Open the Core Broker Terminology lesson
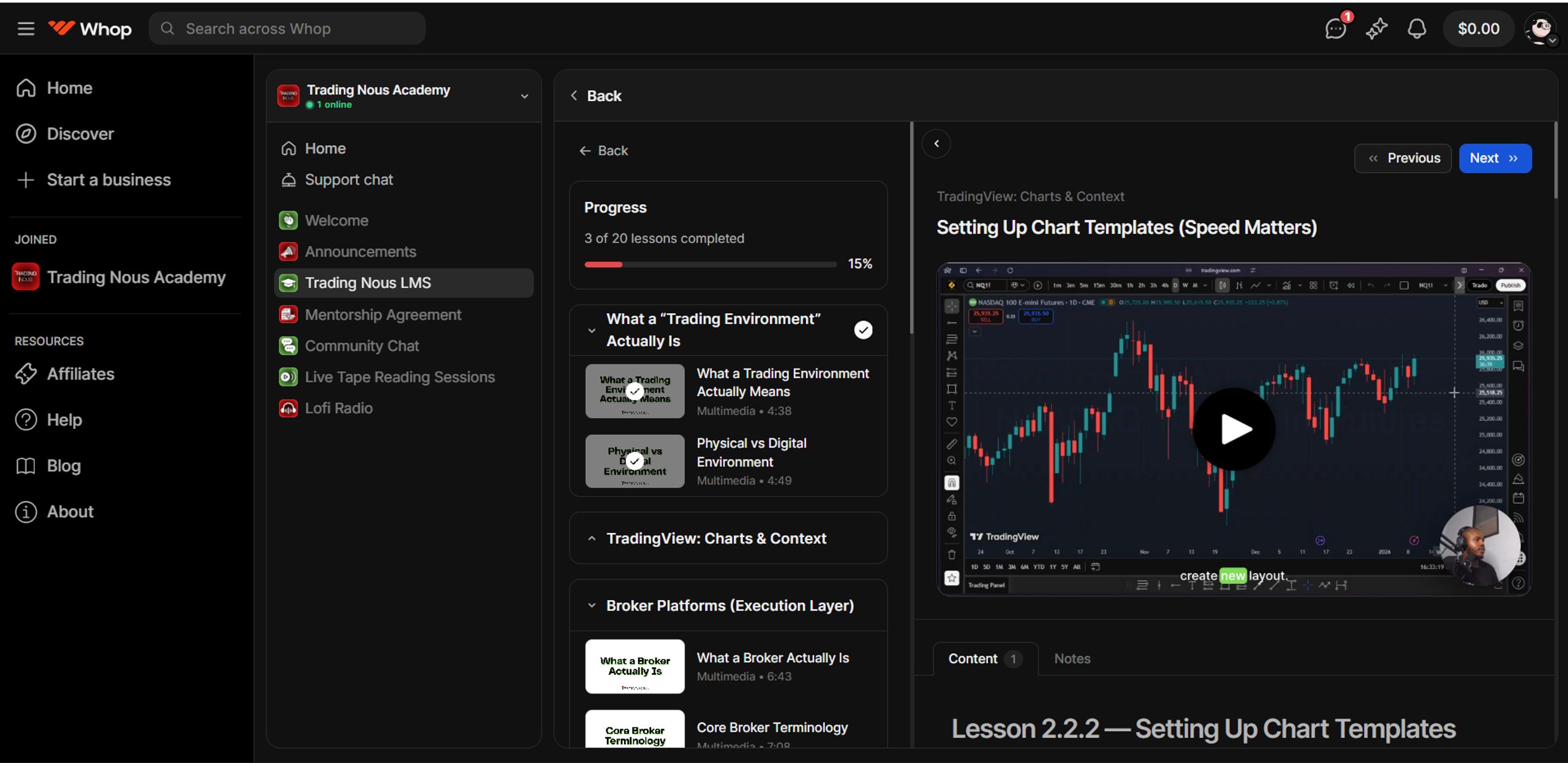1568x763 pixels. point(728,730)
